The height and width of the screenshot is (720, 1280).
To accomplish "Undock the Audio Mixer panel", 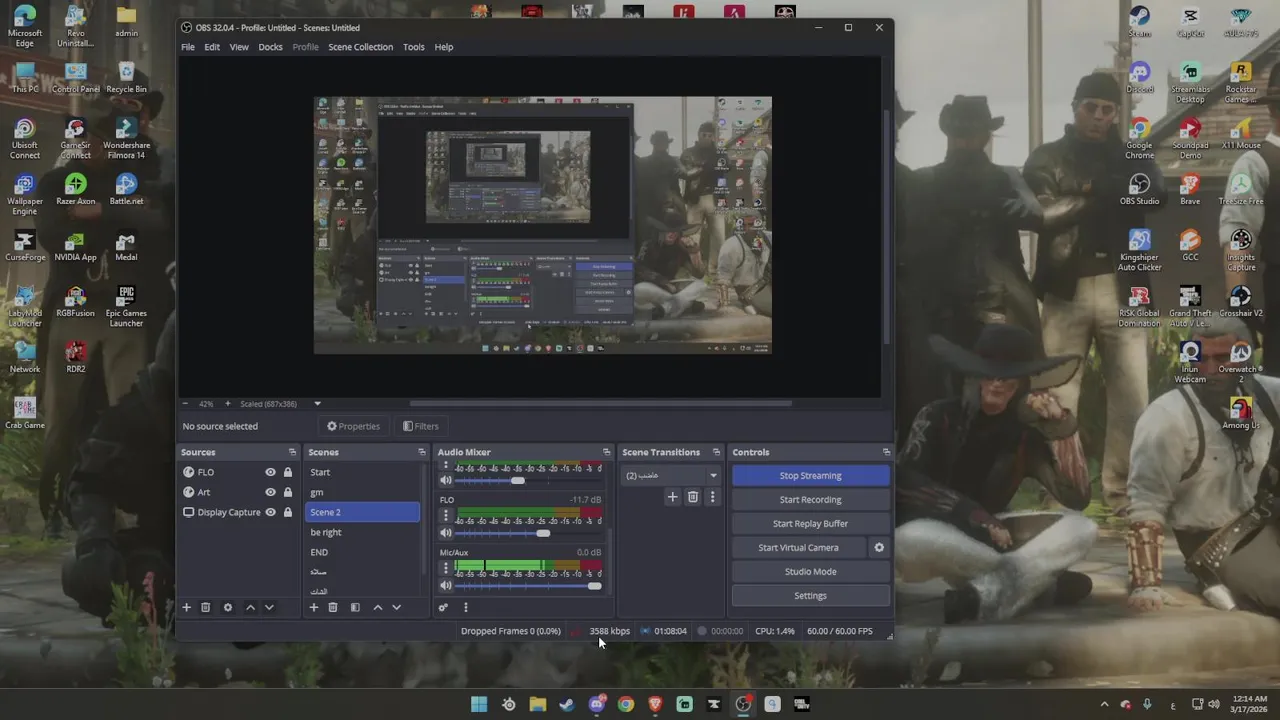I will (606, 452).
